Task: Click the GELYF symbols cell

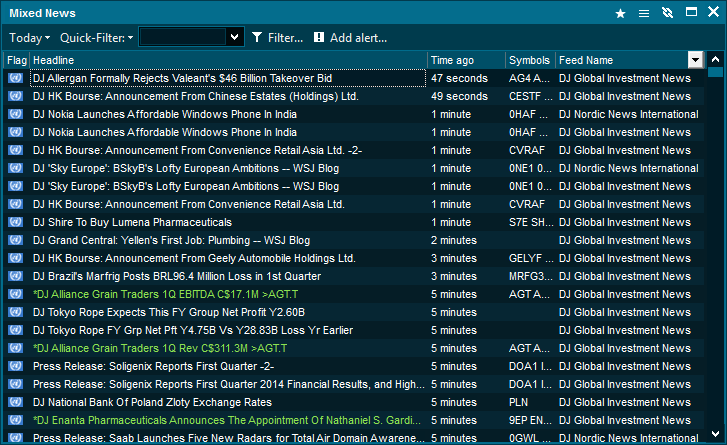Action: pos(531,258)
